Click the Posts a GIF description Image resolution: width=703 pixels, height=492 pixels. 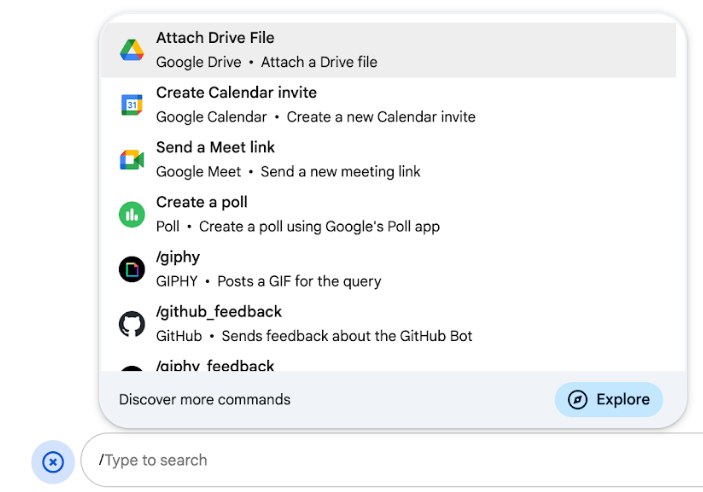point(297,281)
